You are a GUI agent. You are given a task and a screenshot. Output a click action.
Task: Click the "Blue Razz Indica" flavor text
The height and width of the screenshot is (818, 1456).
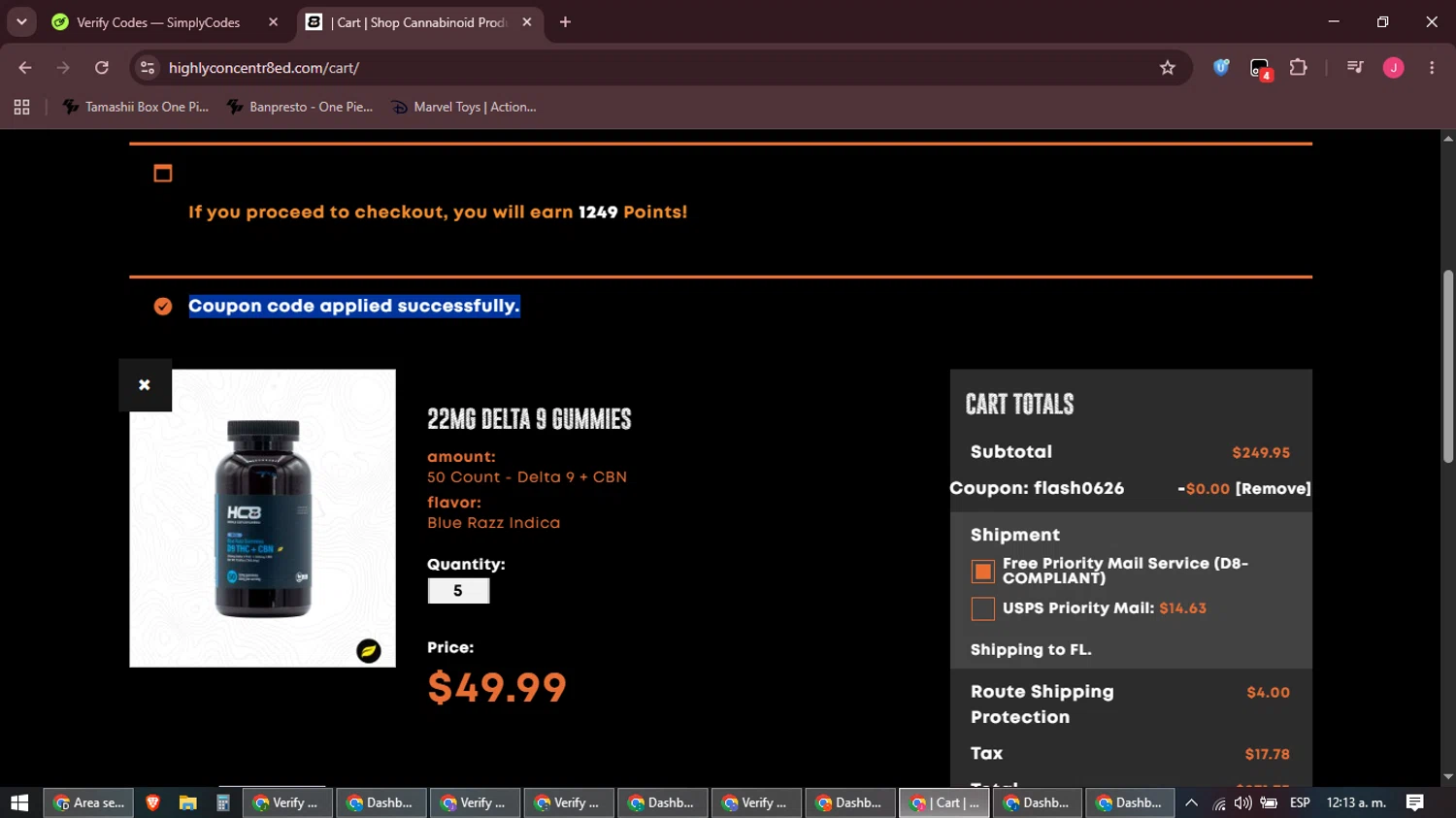[494, 523]
